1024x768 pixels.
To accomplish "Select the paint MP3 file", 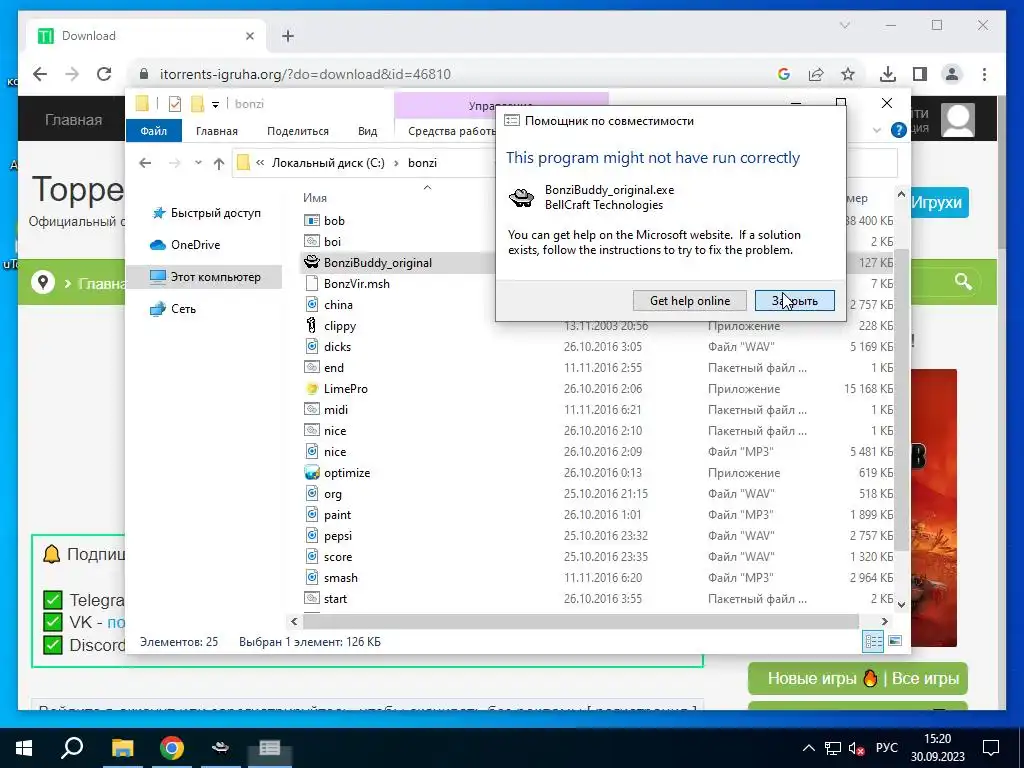I will click(x=337, y=515).
